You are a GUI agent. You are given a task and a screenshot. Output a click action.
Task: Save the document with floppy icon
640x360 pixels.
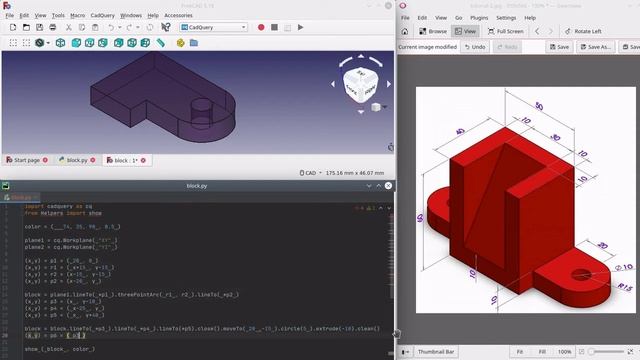click(x=39, y=27)
